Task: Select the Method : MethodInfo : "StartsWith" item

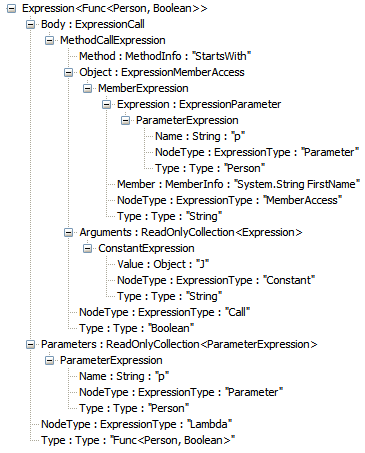Action: [165, 56]
